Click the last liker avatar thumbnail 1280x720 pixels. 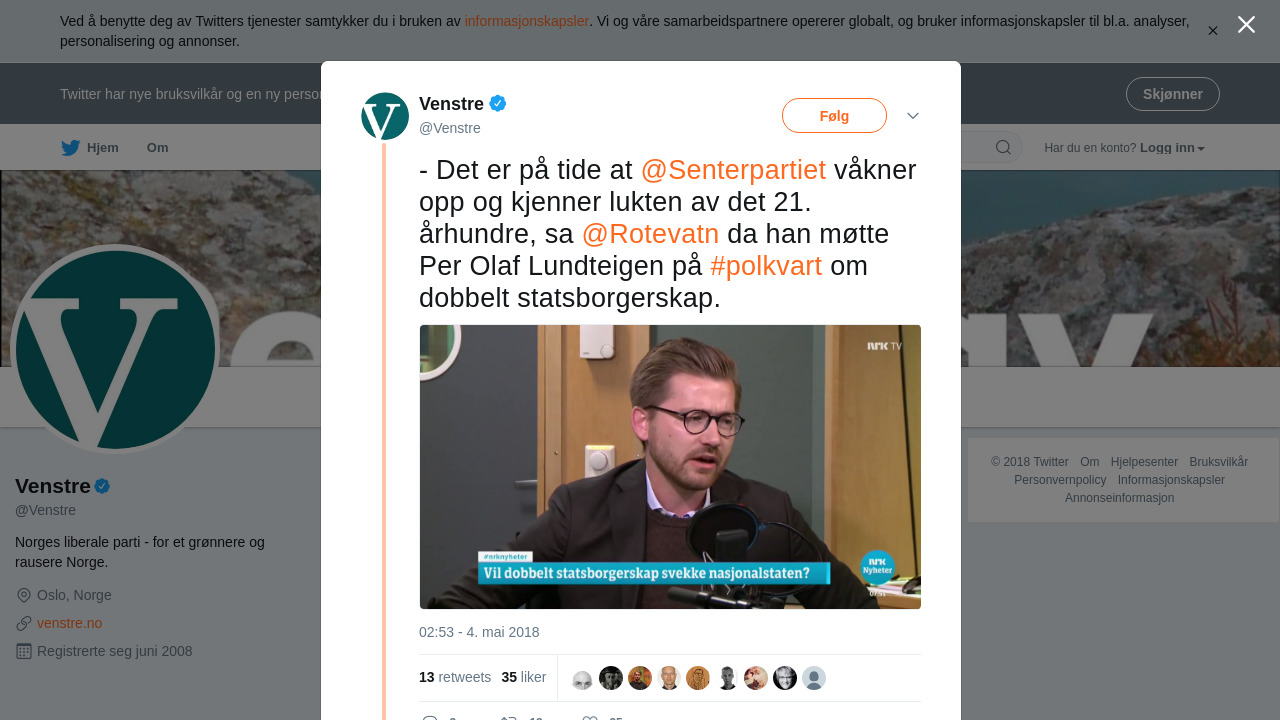click(814, 678)
